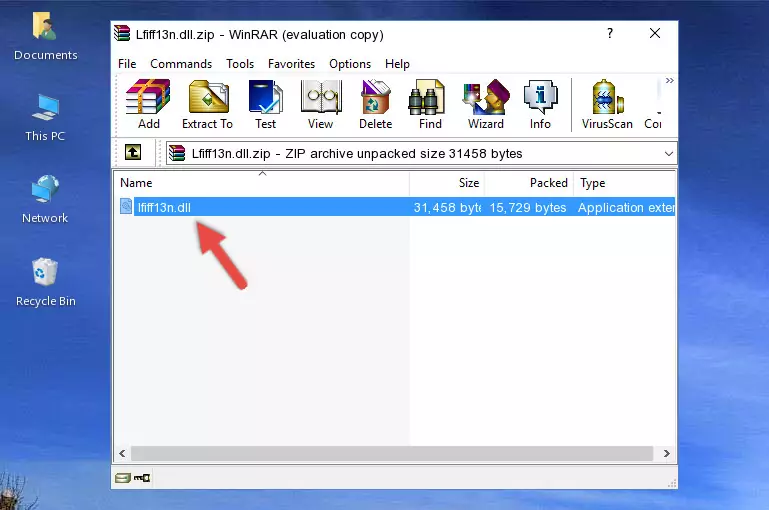Viewport: 769px width, 510px height.
Task: Close the WinRAR window
Action: tap(655, 33)
